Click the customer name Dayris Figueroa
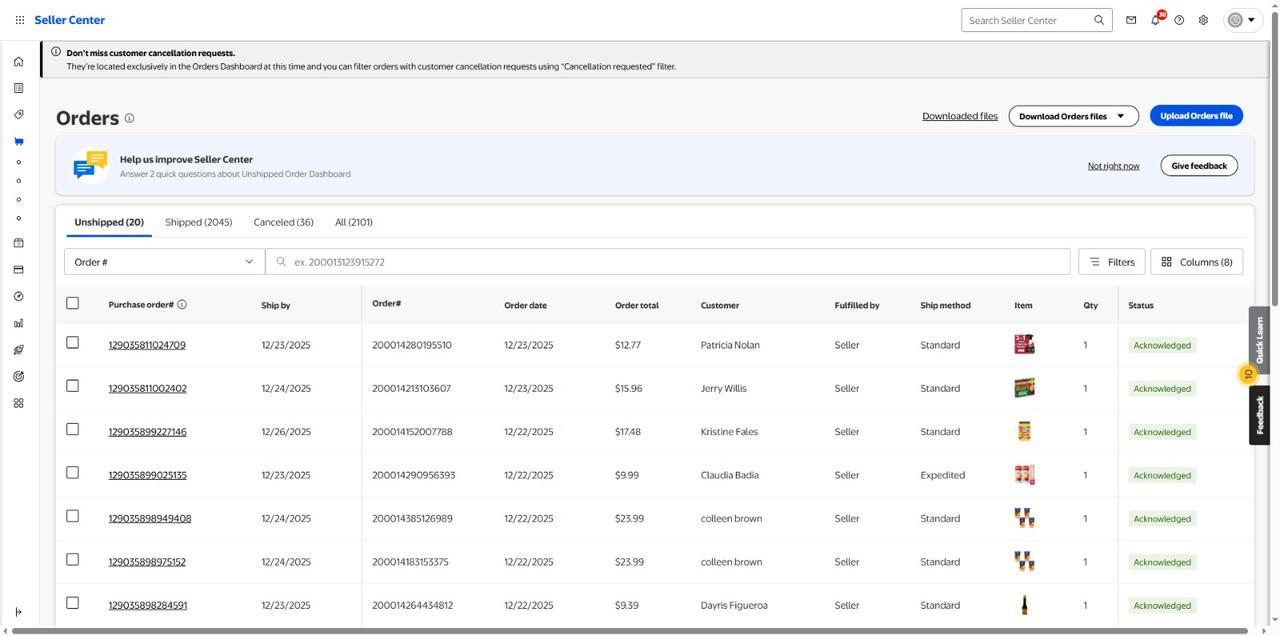The width and height of the screenshot is (1280, 636). [734, 605]
